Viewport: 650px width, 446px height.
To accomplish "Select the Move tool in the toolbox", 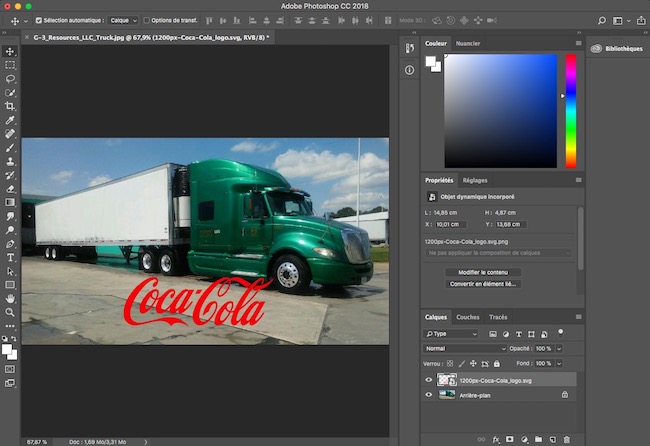I will click(x=10, y=51).
